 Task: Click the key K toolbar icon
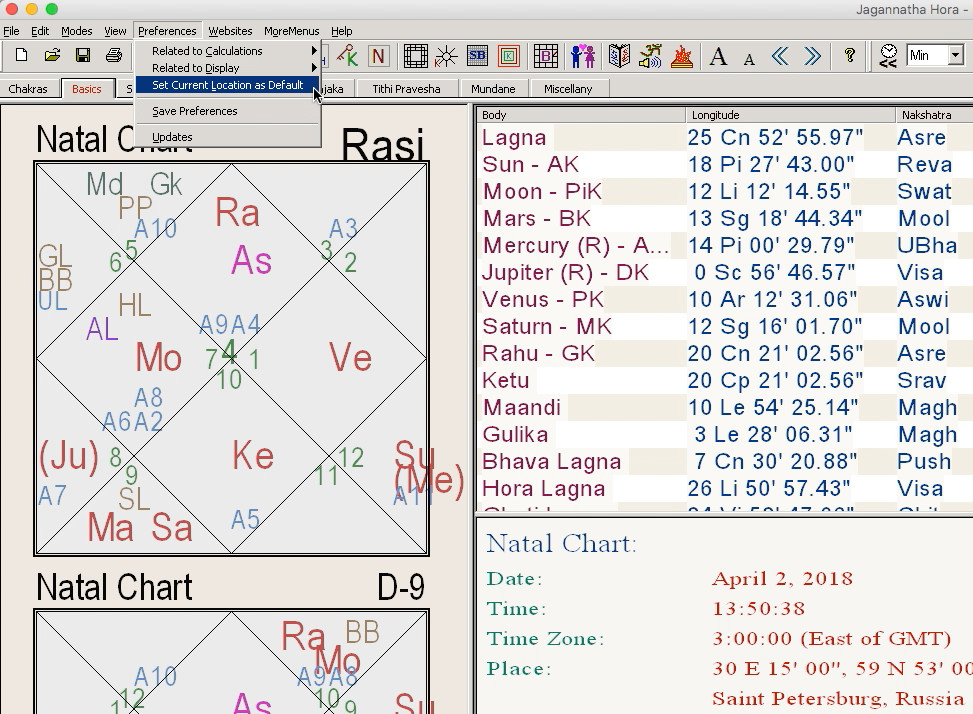click(348, 56)
